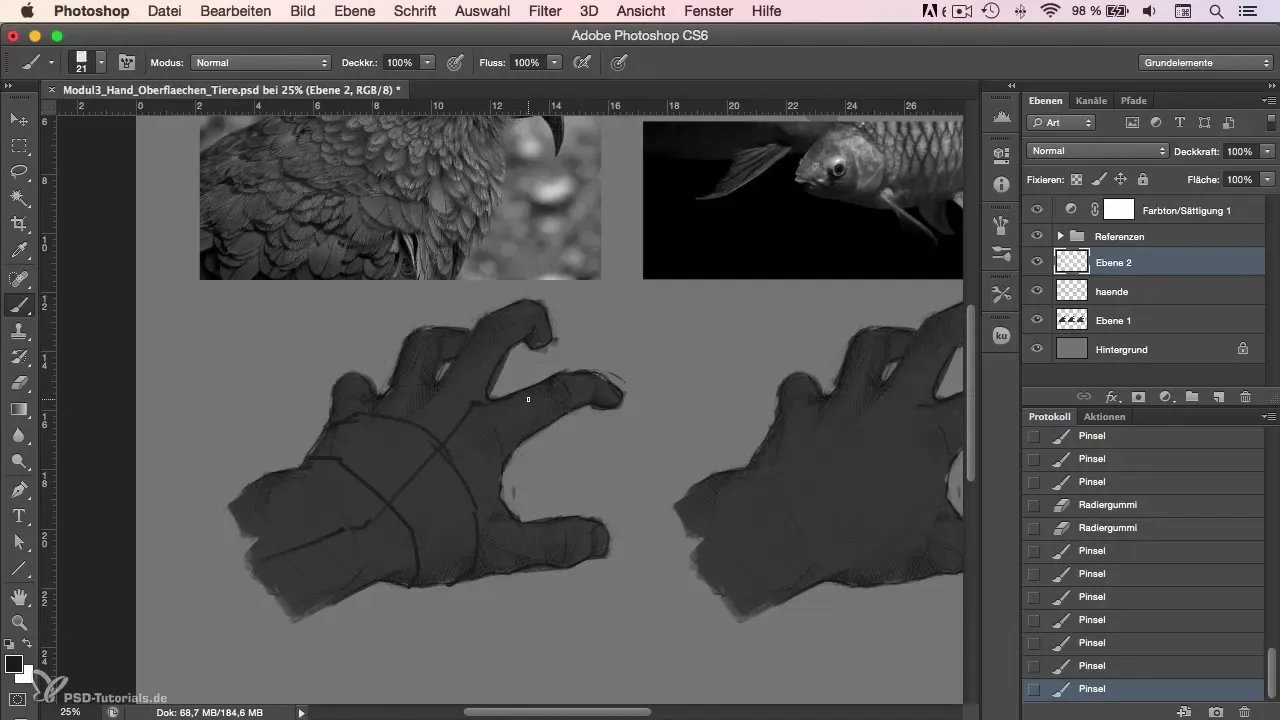Open the Ebene menu

tap(354, 11)
